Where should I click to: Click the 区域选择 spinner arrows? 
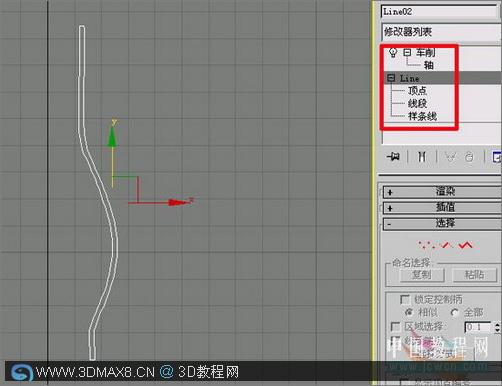coord(497,327)
